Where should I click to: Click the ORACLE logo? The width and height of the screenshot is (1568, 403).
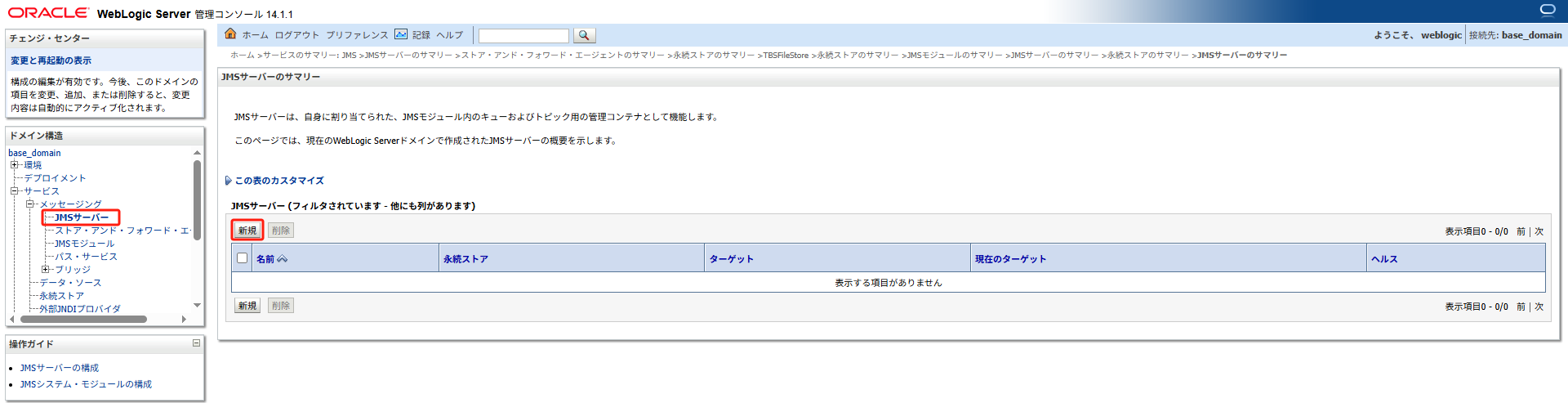48,12
